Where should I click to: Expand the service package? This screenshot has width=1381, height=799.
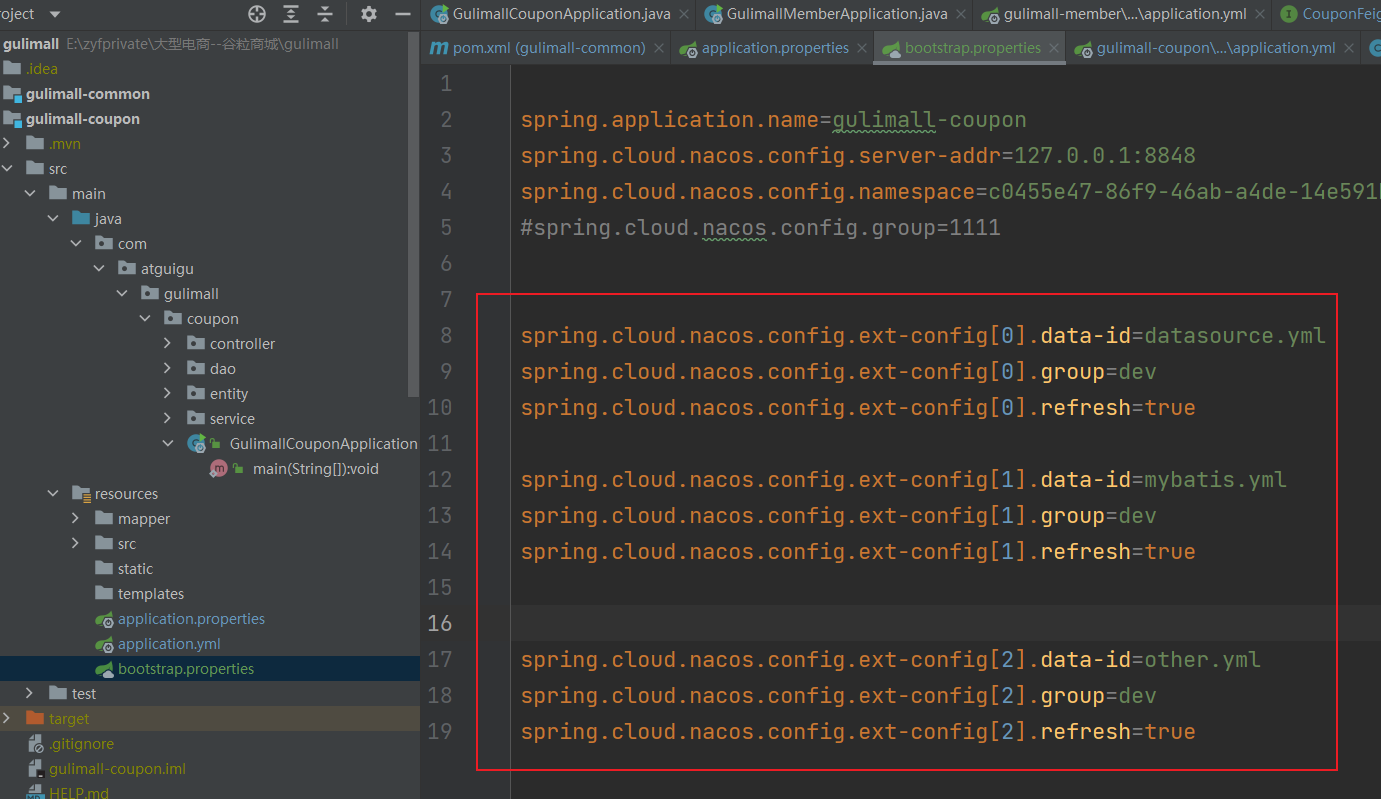[x=168, y=419]
